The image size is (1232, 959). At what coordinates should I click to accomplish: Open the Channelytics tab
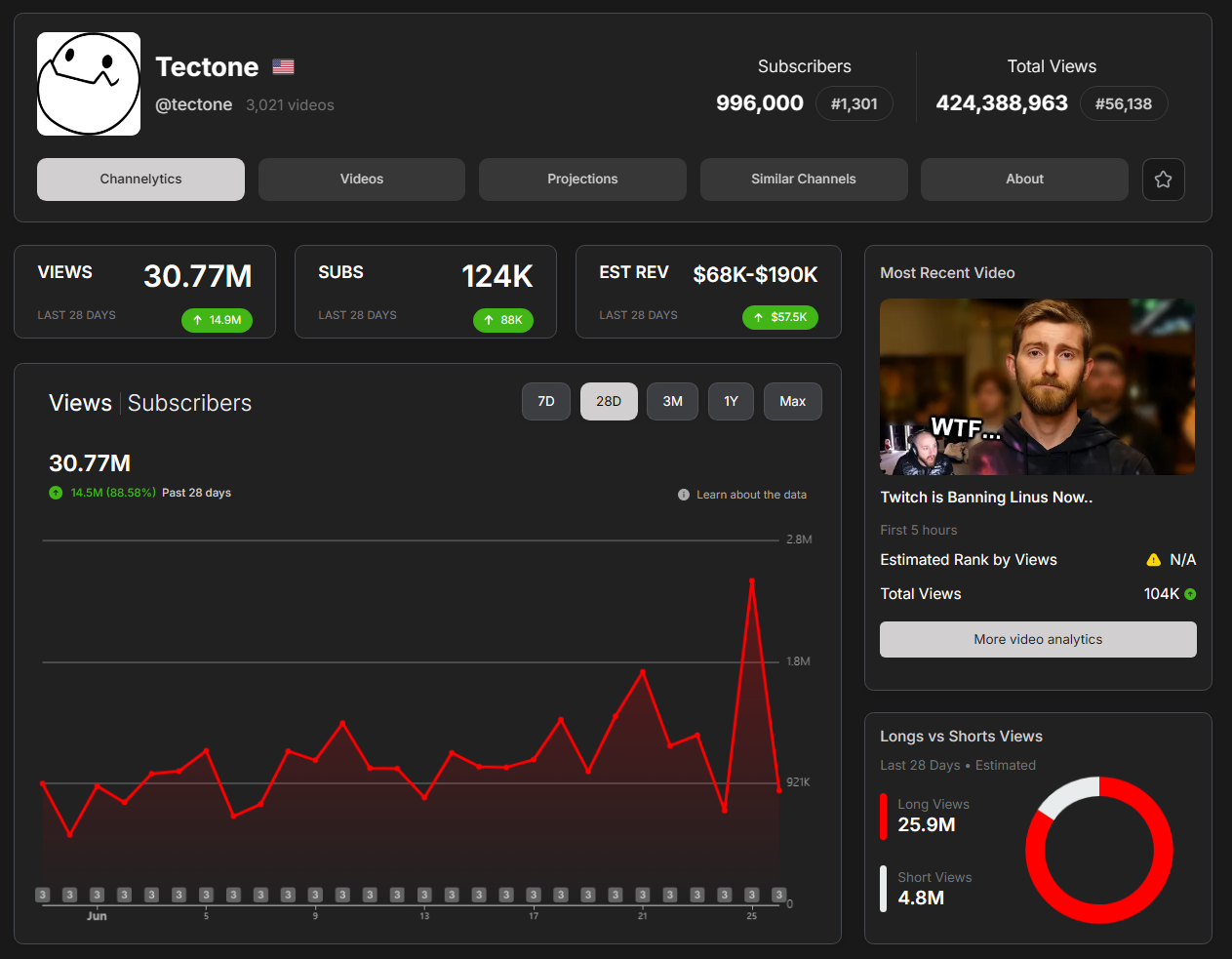140,180
